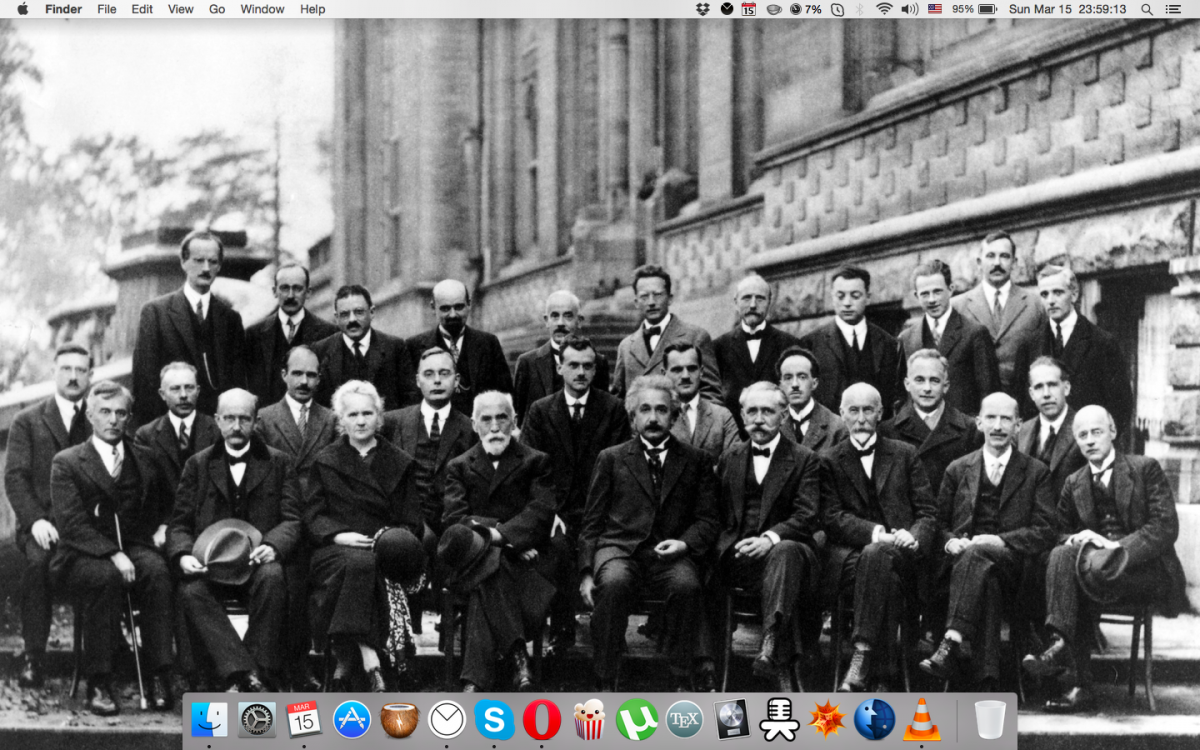The image size is (1200, 750).
Task: Click the date and time Sun Mar 15
Action: click(1067, 9)
